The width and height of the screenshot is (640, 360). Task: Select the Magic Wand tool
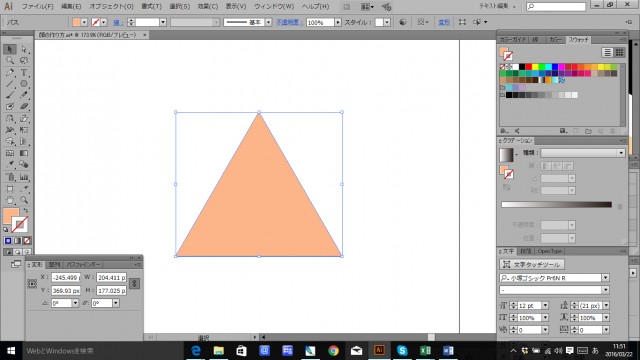click(x=10, y=60)
